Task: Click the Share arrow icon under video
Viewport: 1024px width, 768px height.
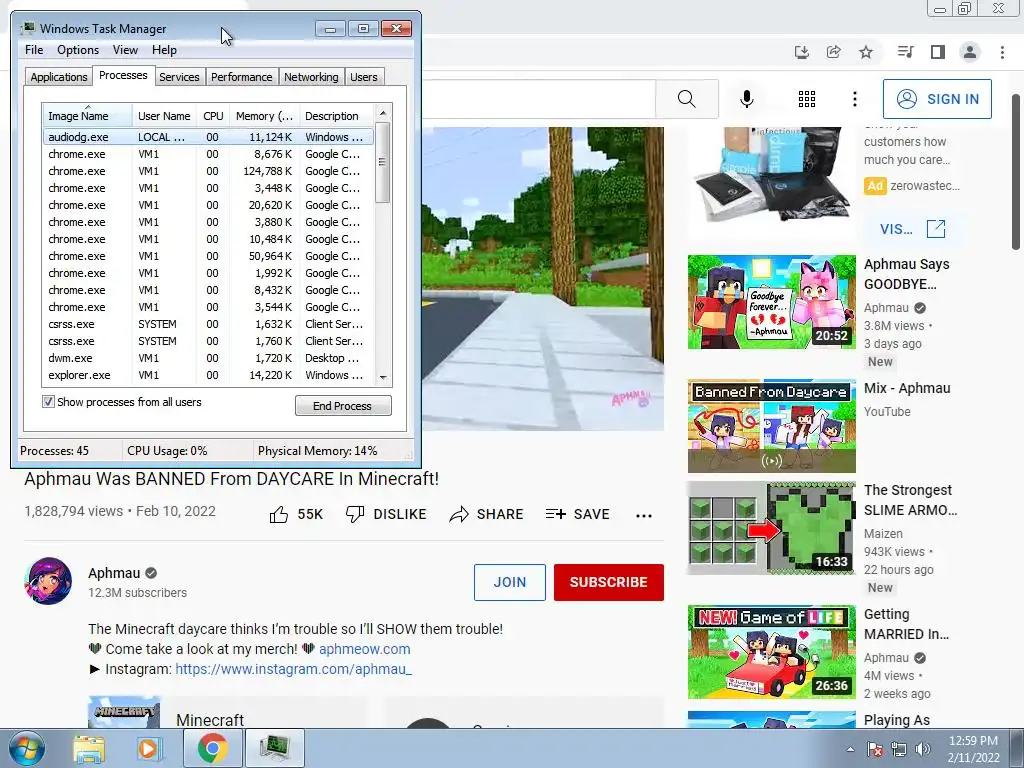Action: pyautogui.click(x=459, y=515)
